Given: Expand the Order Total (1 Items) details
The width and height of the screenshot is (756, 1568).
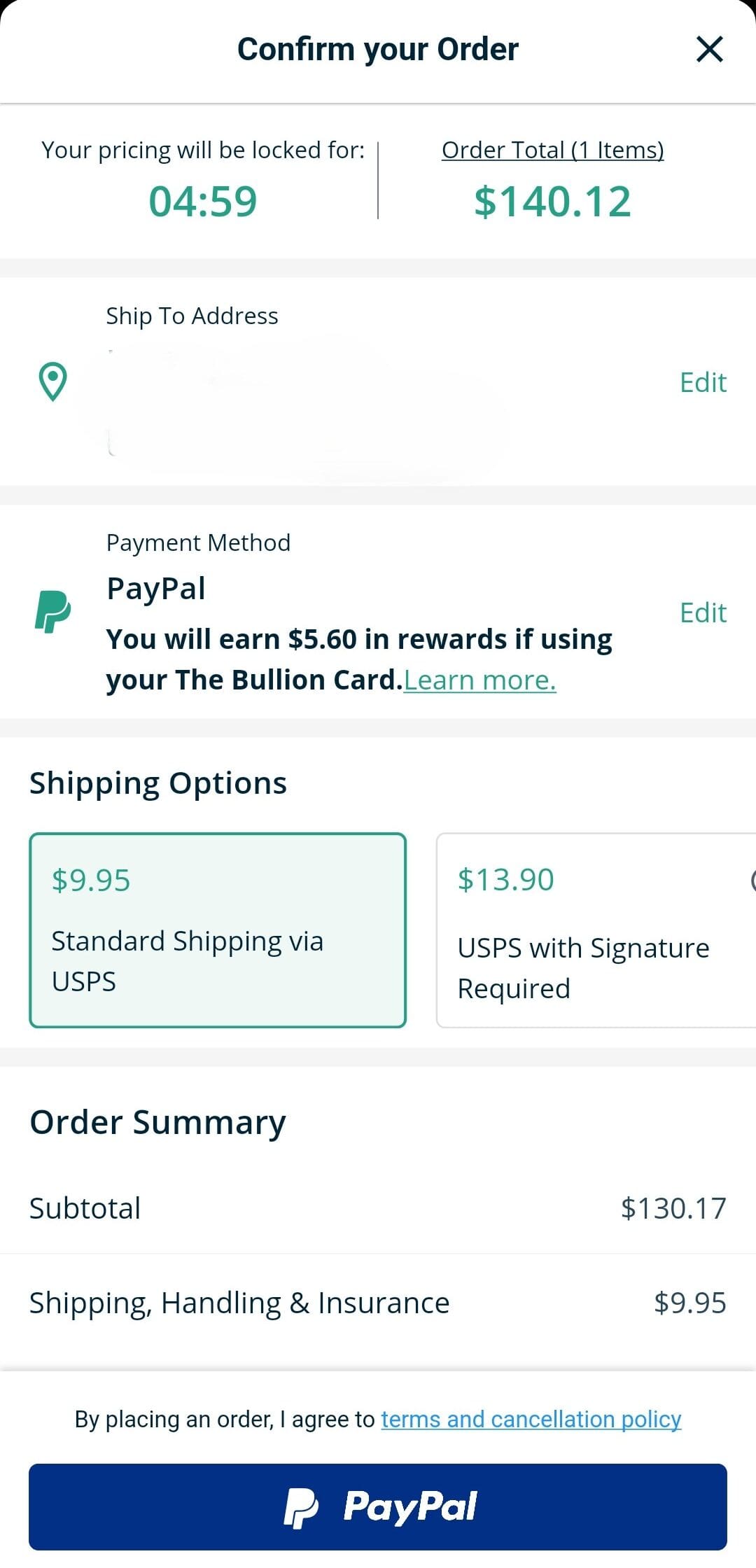Looking at the screenshot, I should 552,149.
